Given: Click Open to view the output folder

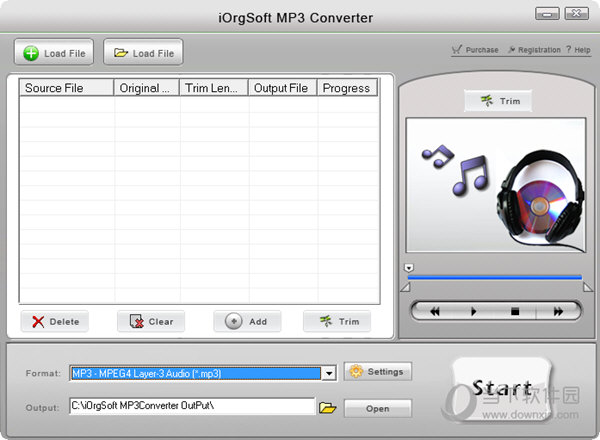Looking at the screenshot, I should pyautogui.click(x=378, y=408).
